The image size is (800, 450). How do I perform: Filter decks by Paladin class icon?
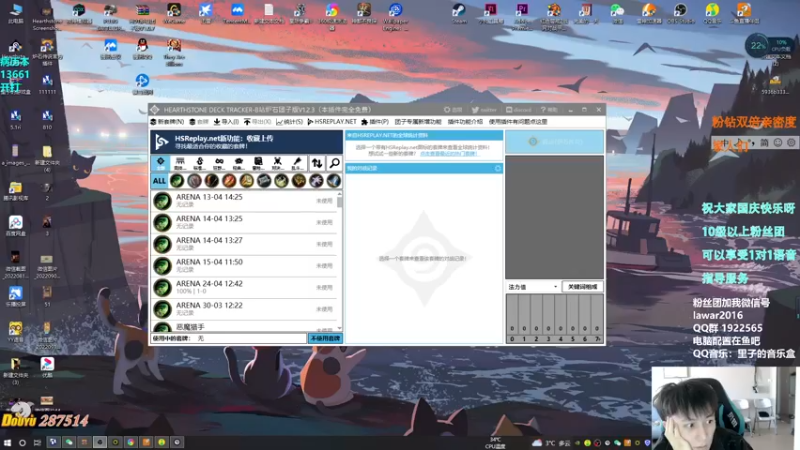tap(246, 181)
